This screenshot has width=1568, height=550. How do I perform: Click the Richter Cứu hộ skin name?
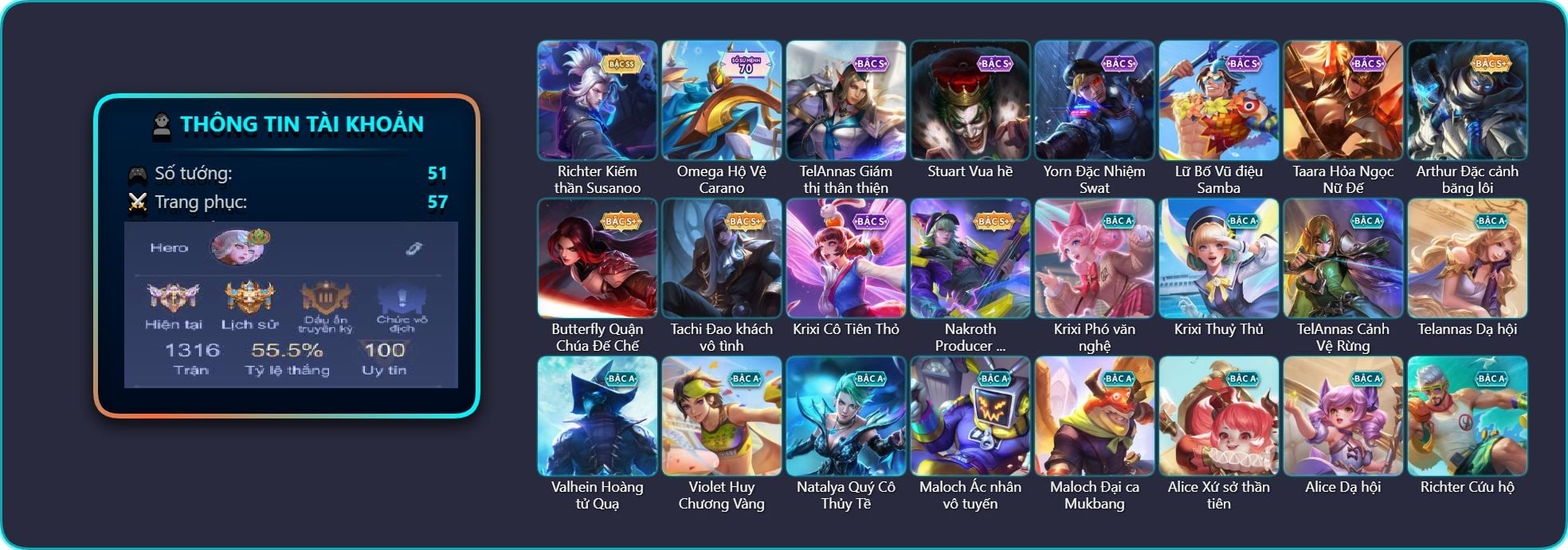[1468, 487]
